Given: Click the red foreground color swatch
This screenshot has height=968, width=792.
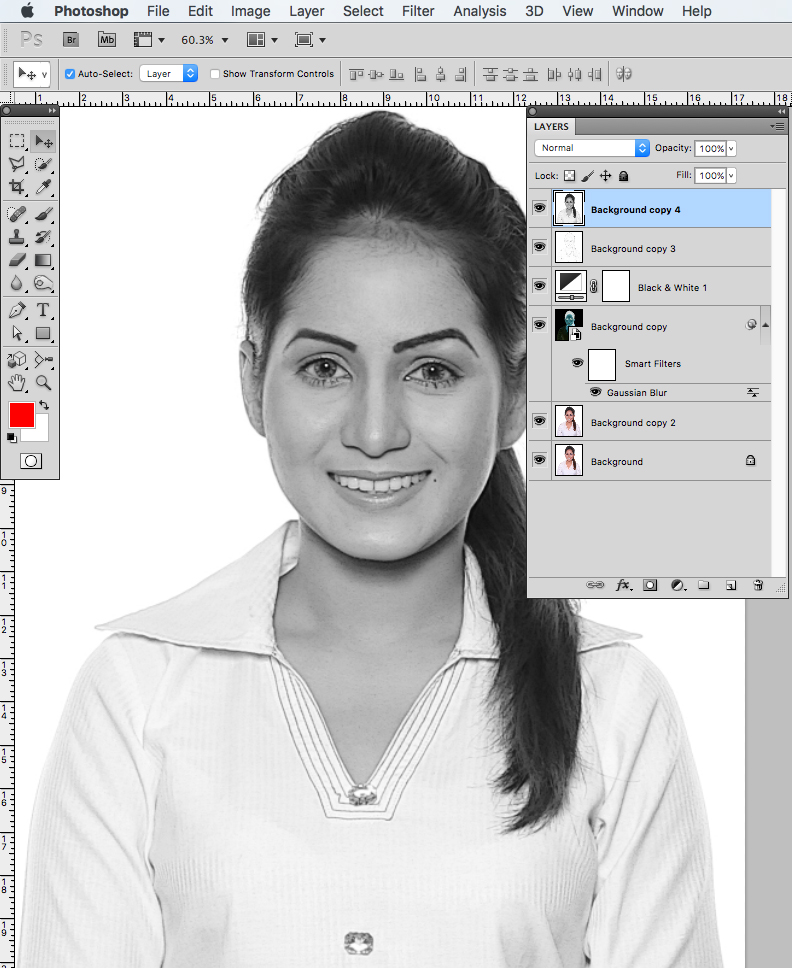Looking at the screenshot, I should pos(21,415).
